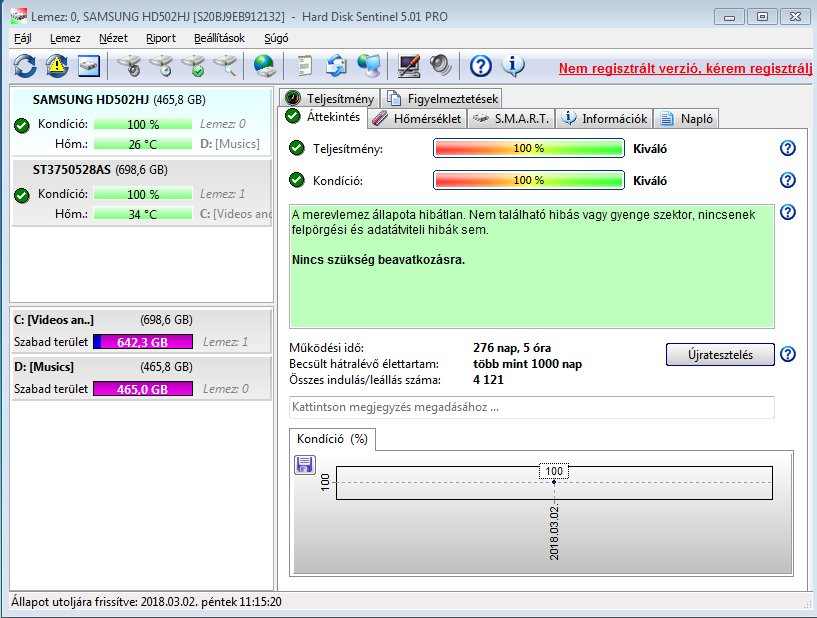Click the '276 nap, 5 óra' operating time value
This screenshot has height=618, width=817.
click(x=512, y=348)
